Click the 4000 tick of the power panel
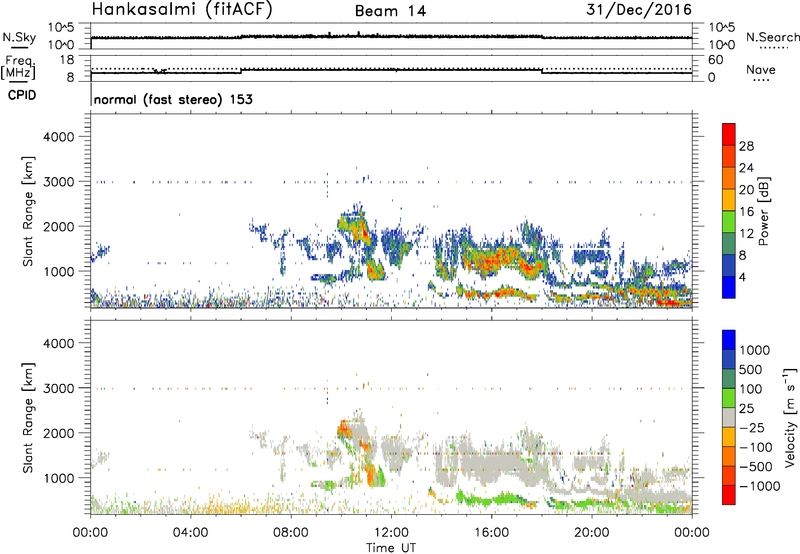 point(59,137)
